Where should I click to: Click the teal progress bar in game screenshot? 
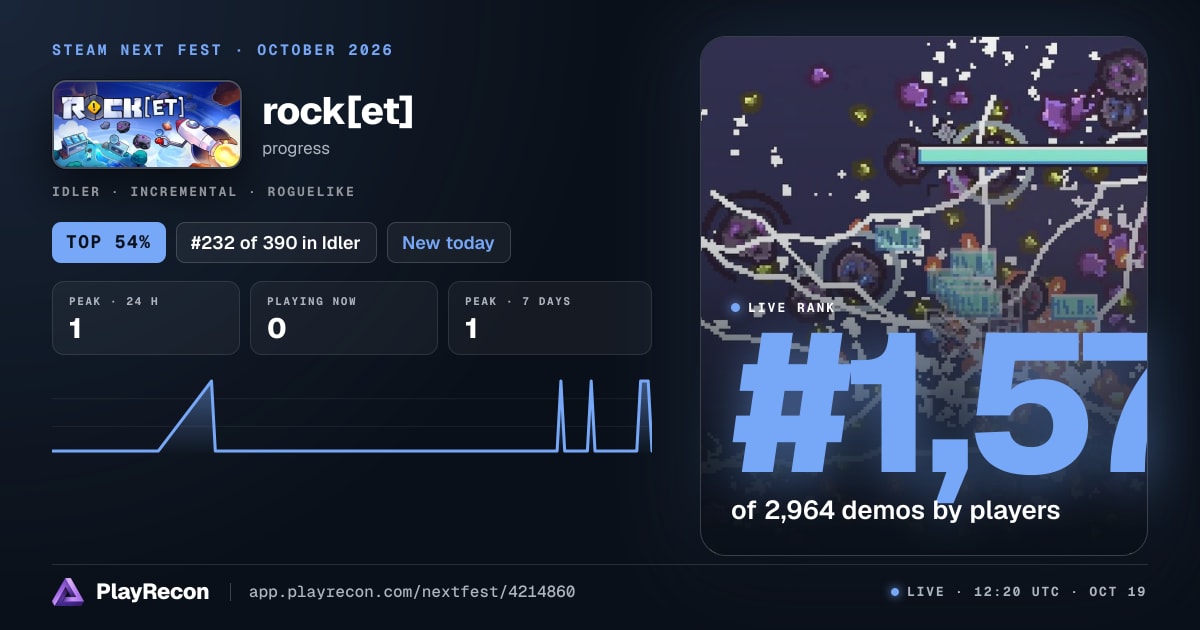pos(1032,155)
